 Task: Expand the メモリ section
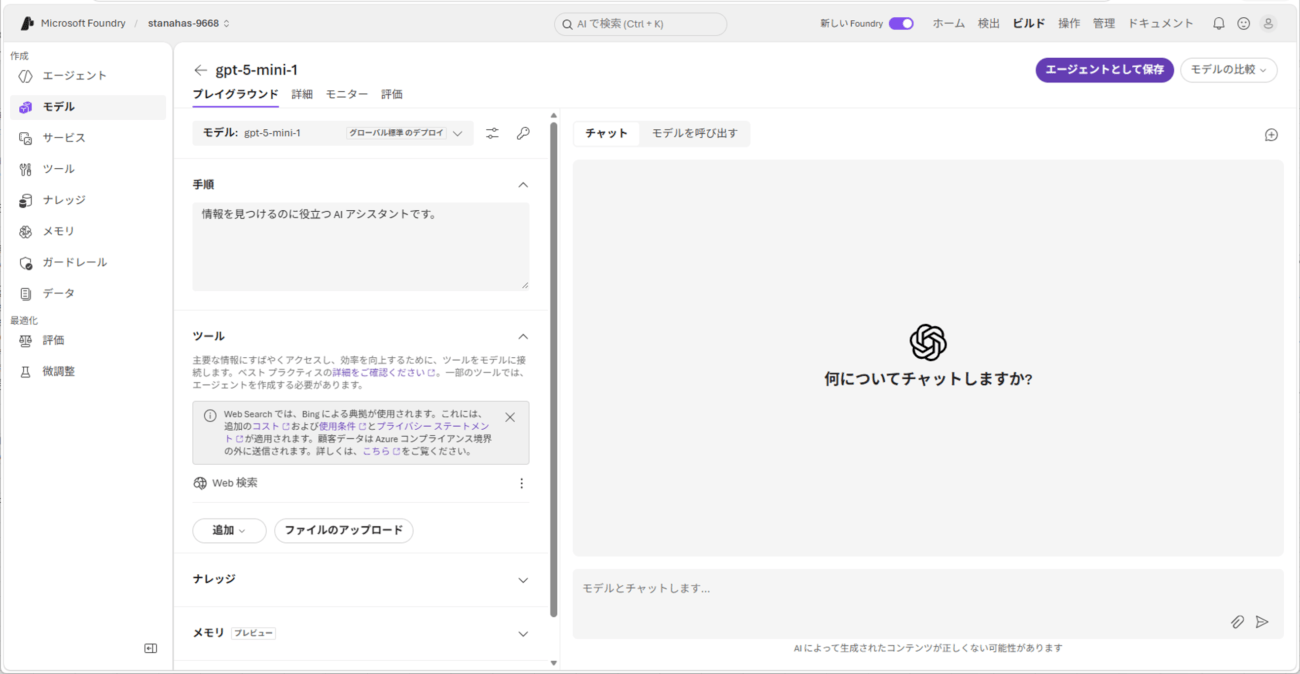[x=522, y=634]
